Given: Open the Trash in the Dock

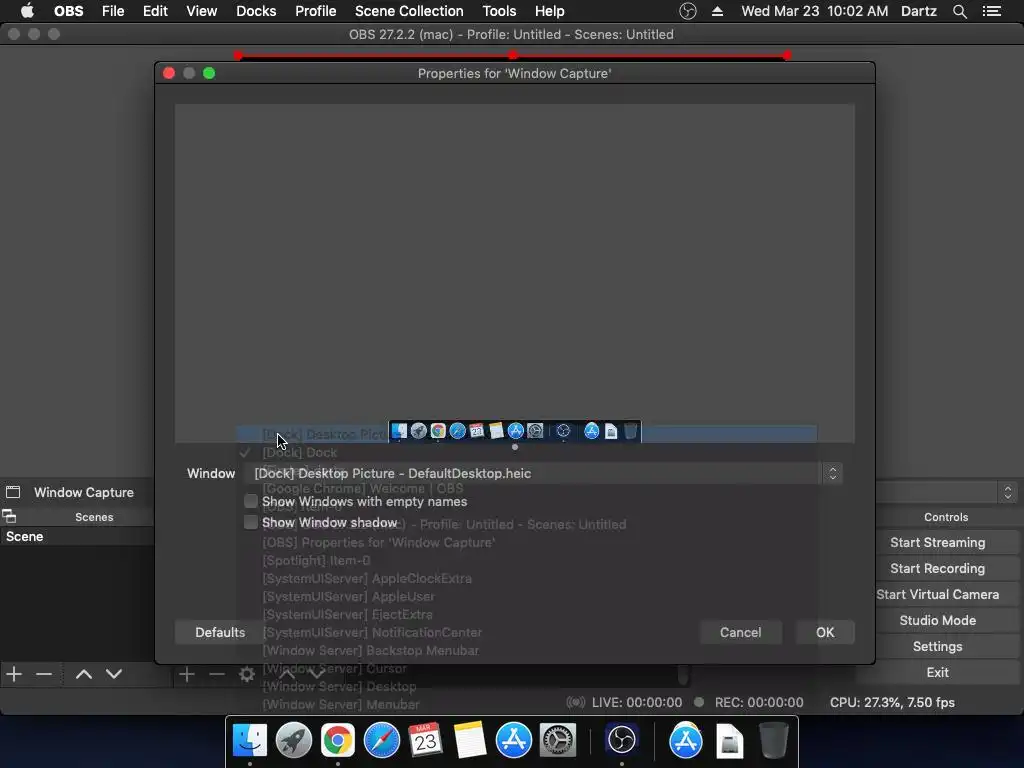Looking at the screenshot, I should 773,741.
